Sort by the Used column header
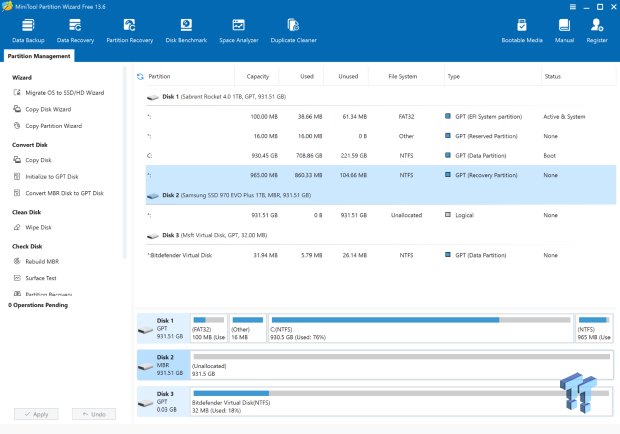Viewport: 620px width, 434px height. 301,76
